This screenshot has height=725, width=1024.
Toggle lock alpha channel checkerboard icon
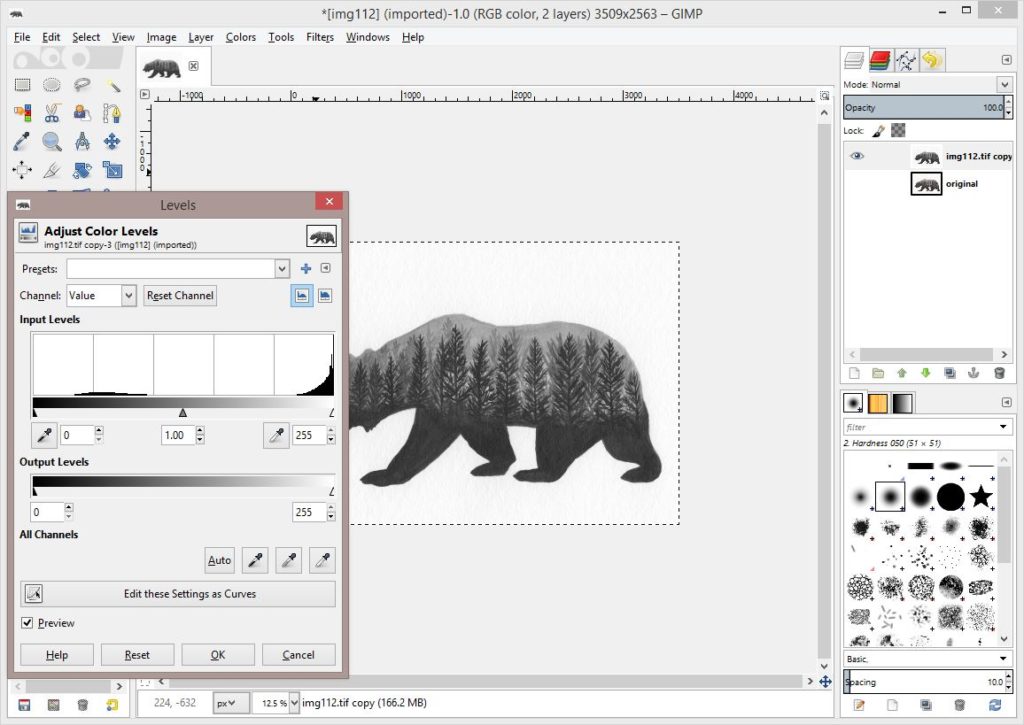point(899,131)
